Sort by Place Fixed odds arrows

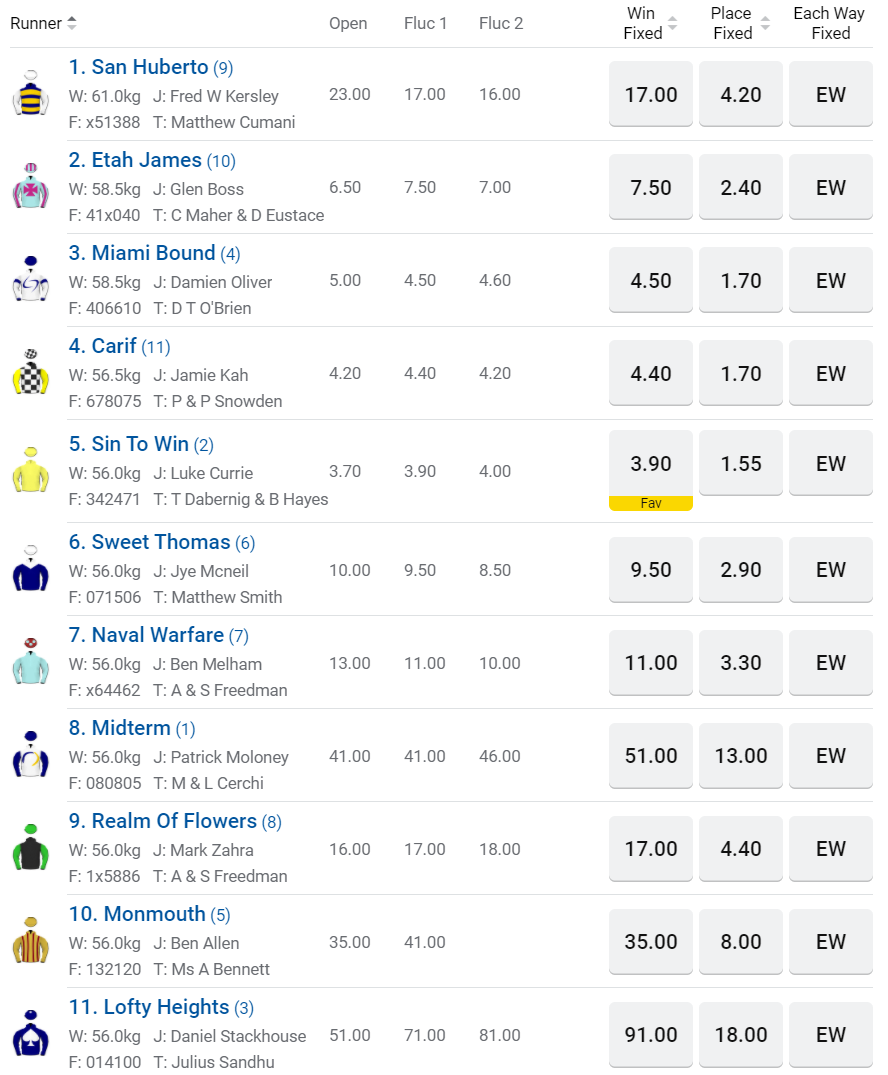[765, 23]
